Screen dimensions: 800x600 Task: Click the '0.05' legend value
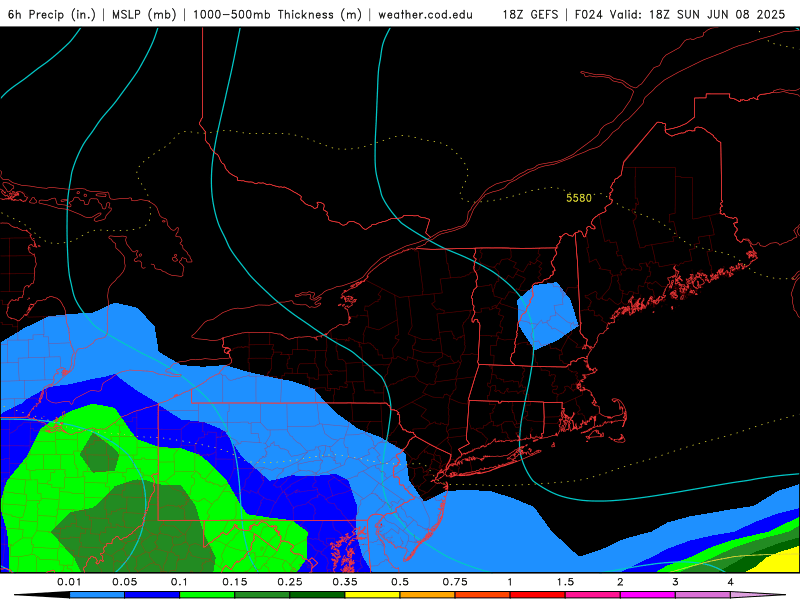tap(124, 582)
